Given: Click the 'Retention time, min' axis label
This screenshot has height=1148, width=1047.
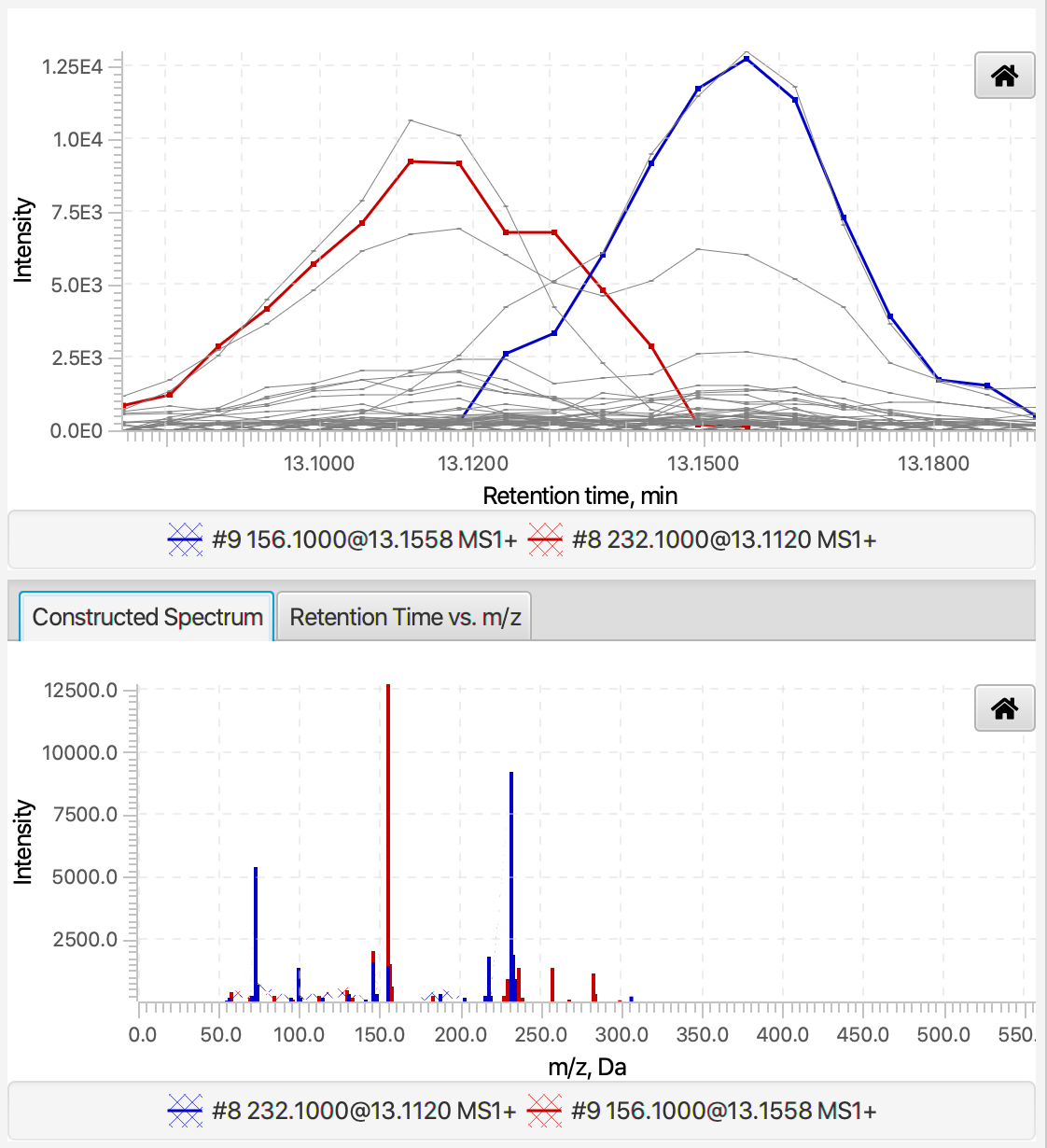Looking at the screenshot, I should [x=580, y=496].
